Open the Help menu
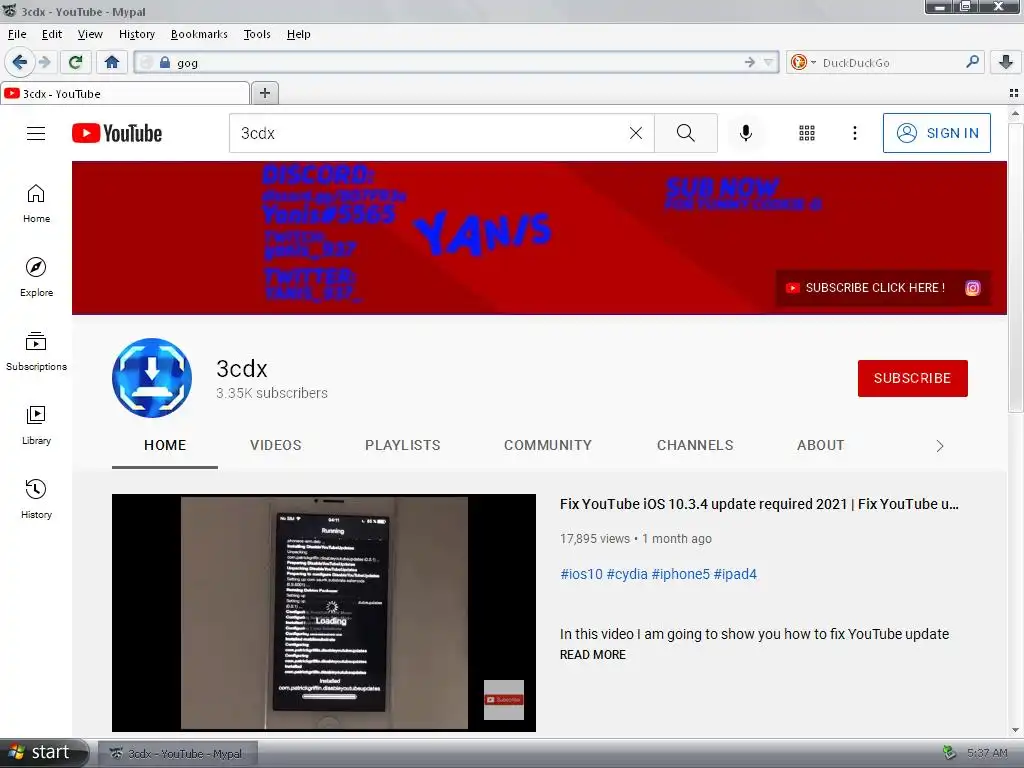The image size is (1024, 768). point(298,34)
